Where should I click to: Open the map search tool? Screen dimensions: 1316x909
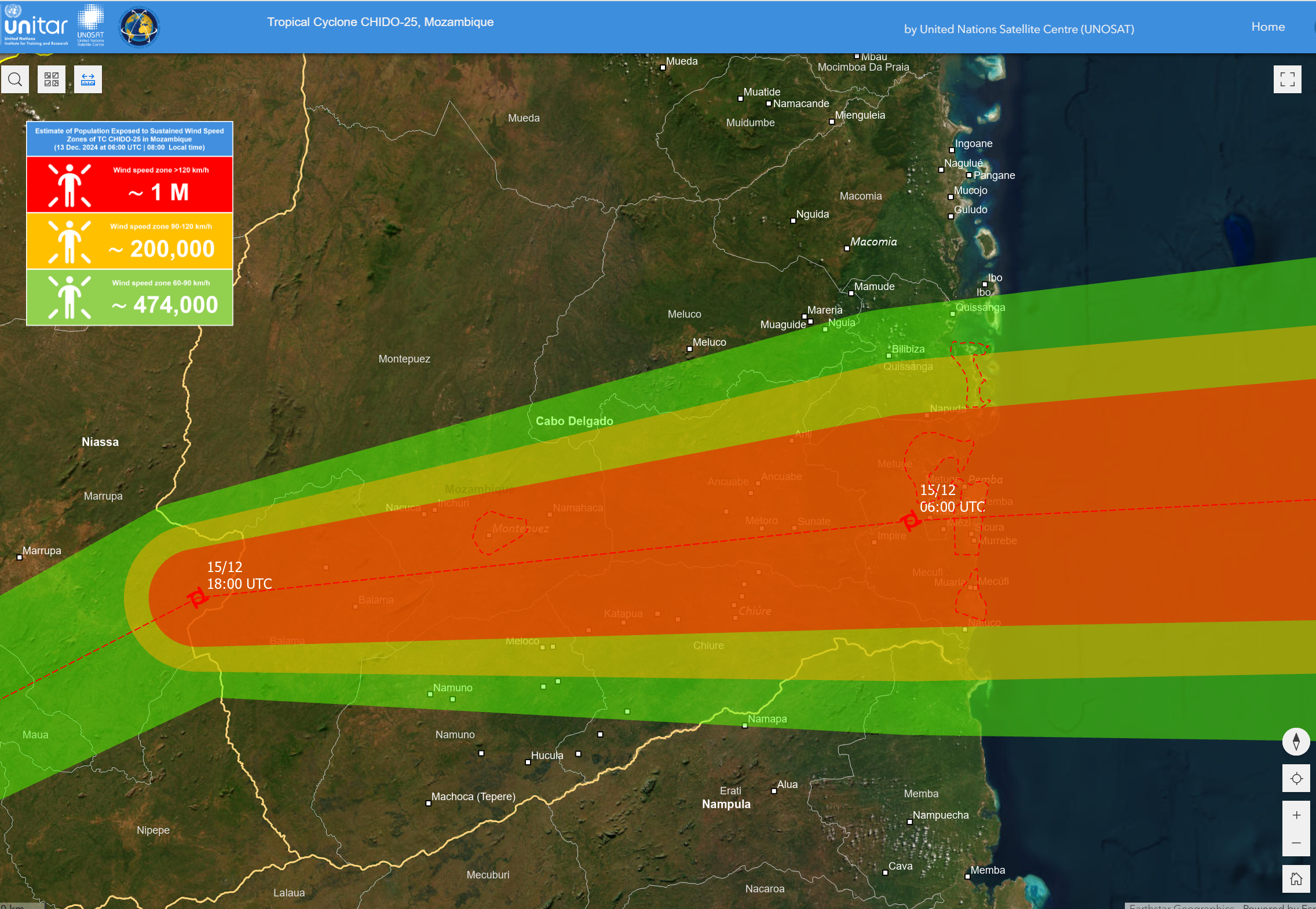[15, 79]
